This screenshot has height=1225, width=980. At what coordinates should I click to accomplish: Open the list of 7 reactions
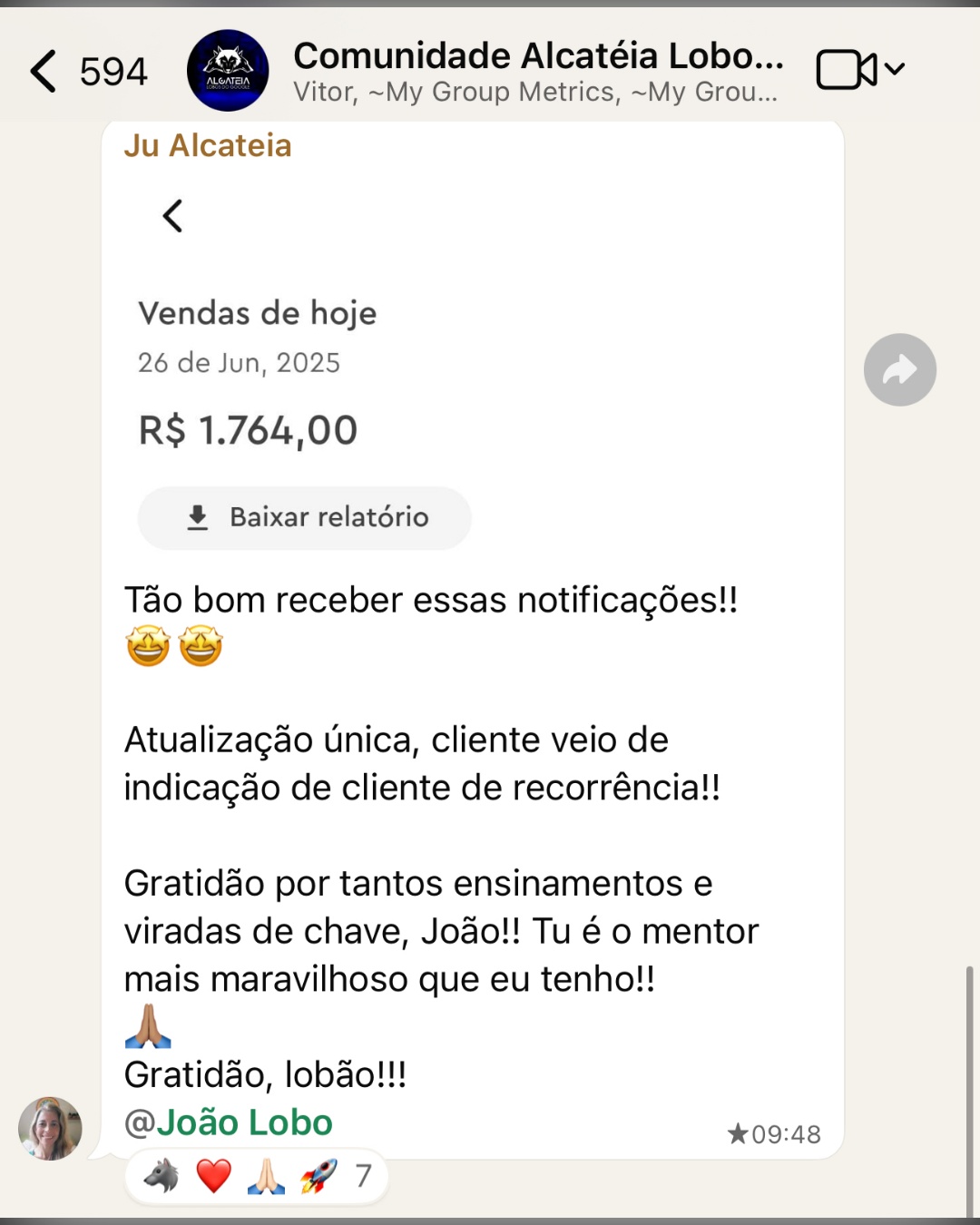click(363, 1176)
